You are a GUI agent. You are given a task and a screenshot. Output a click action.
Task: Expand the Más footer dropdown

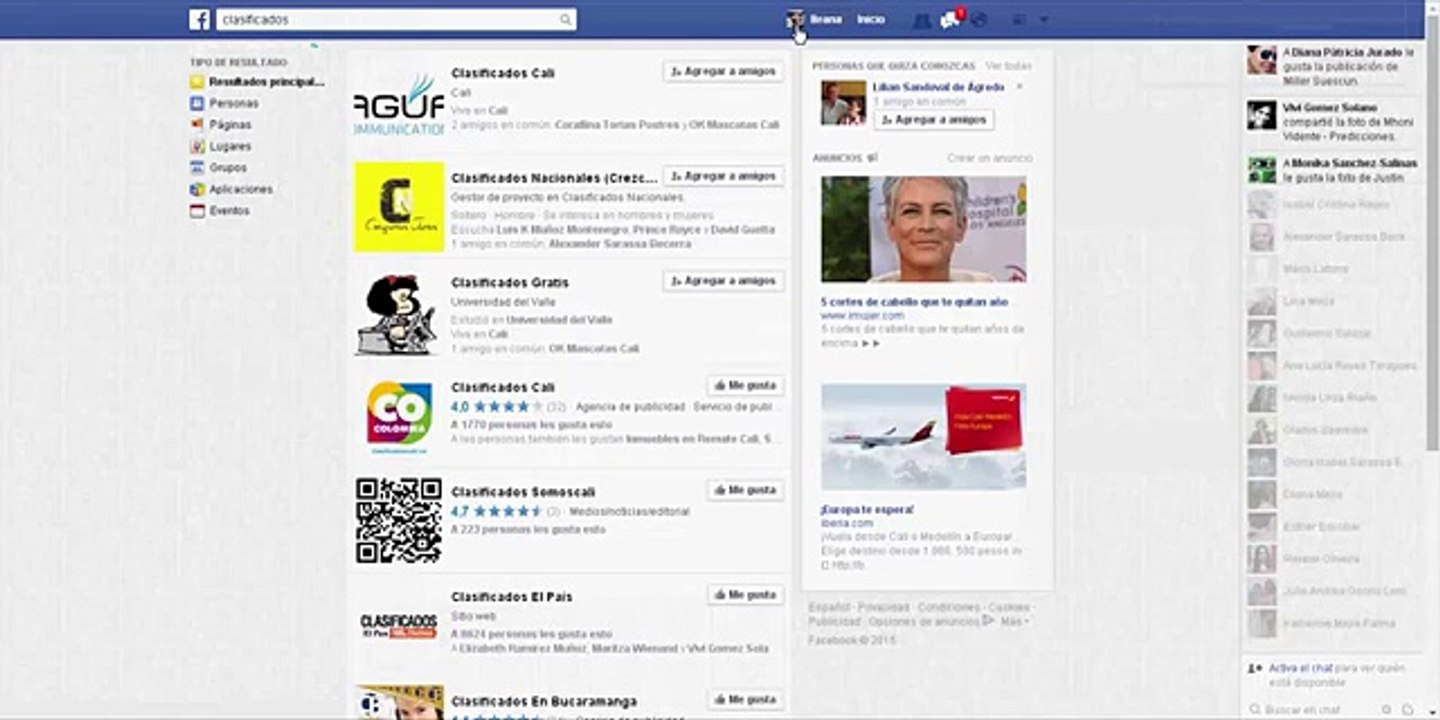1014,621
